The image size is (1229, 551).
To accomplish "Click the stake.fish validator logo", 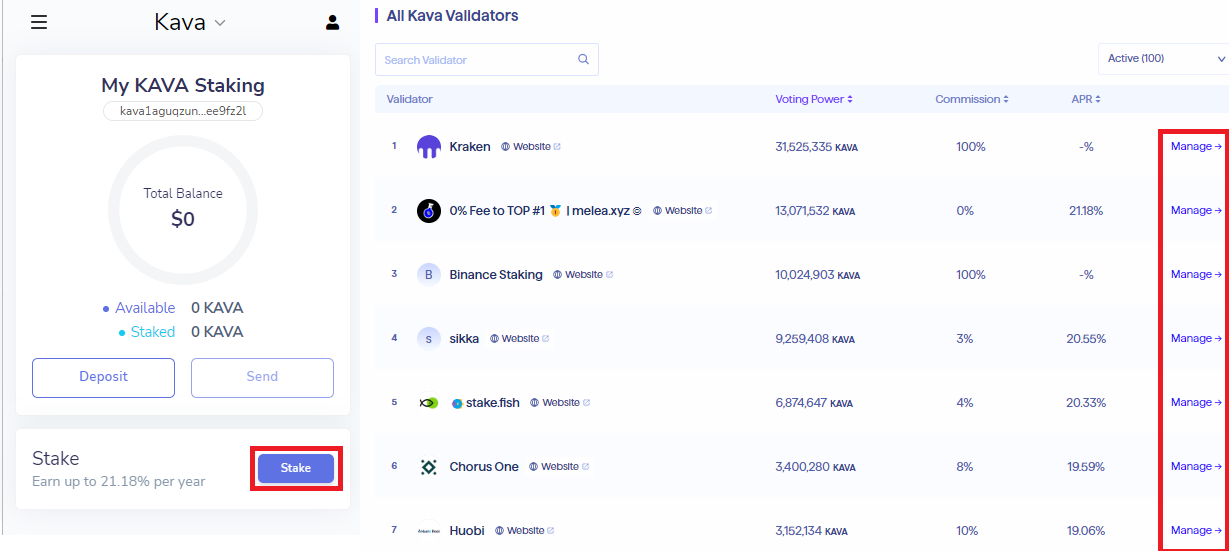I will [429, 403].
